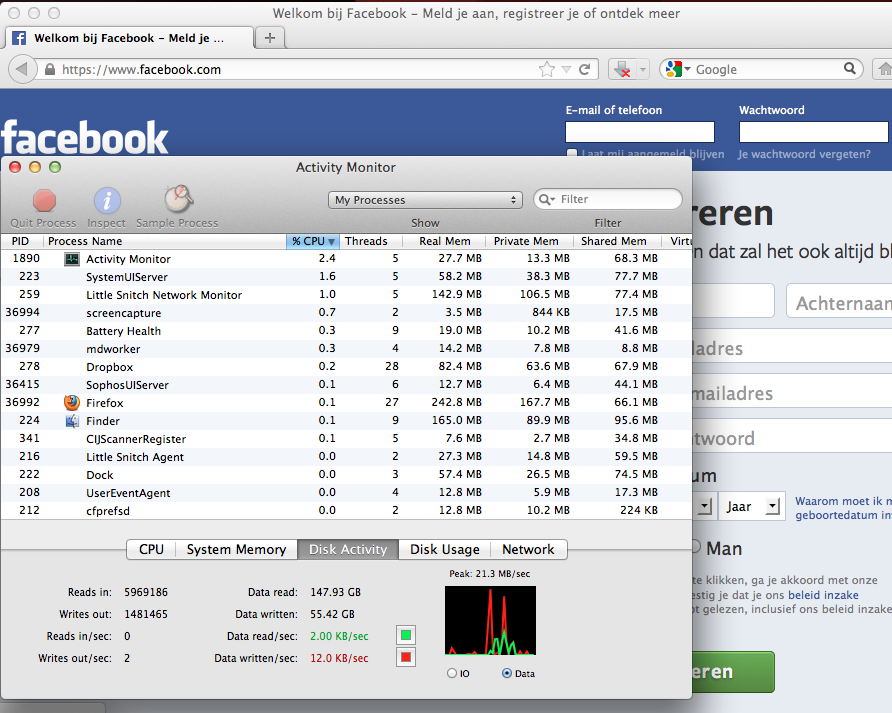Sort by Process Name column header

click(164, 241)
